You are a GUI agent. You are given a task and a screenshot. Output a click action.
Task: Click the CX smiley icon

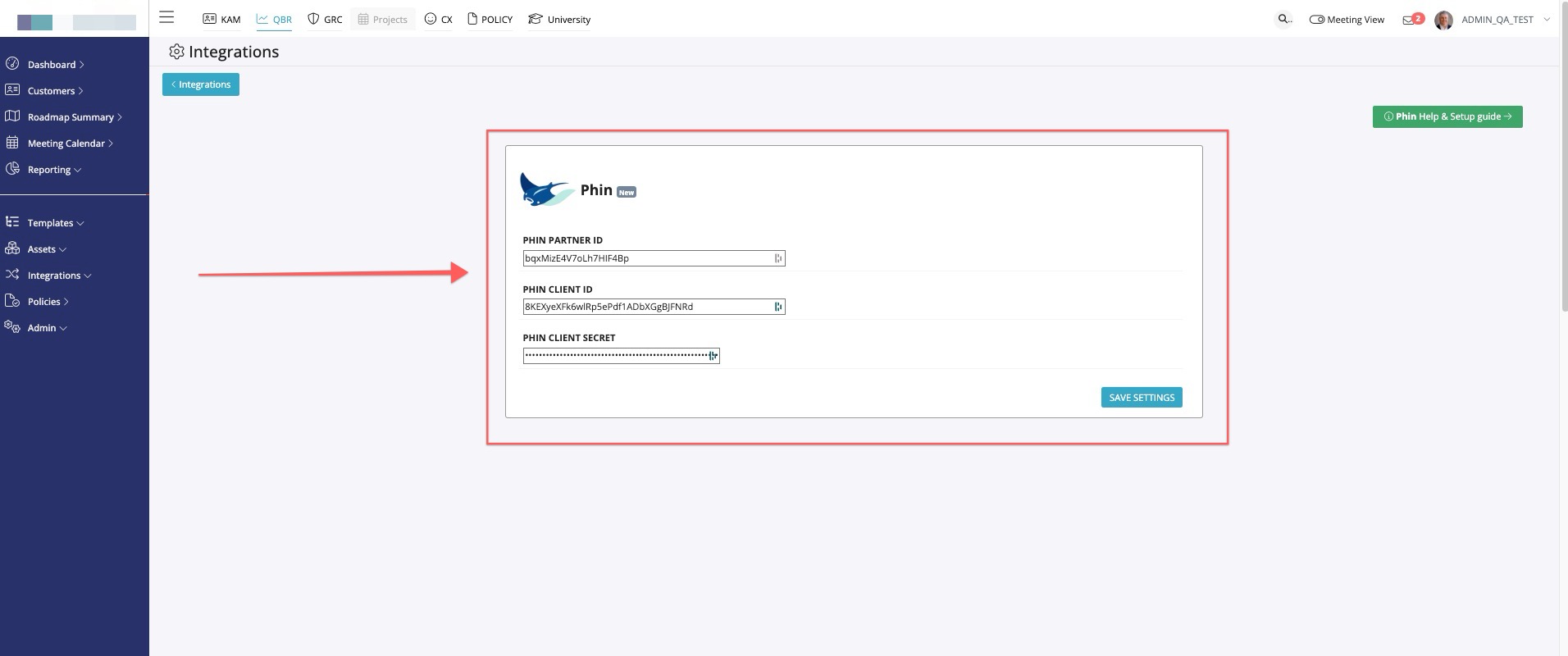pos(431,18)
